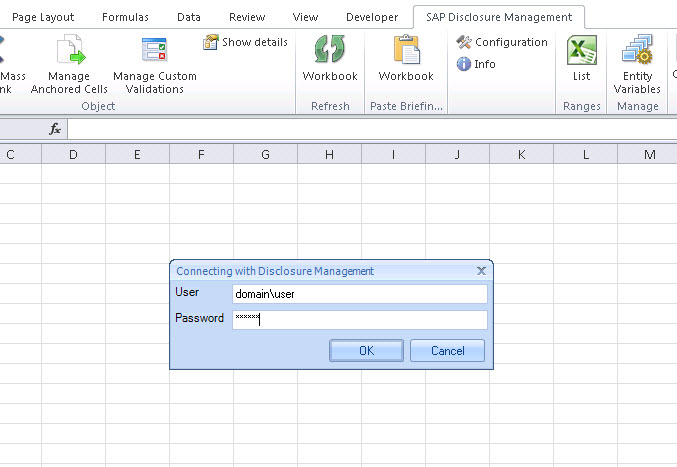
Task: Click the User field containing domain\user
Action: (x=360, y=294)
